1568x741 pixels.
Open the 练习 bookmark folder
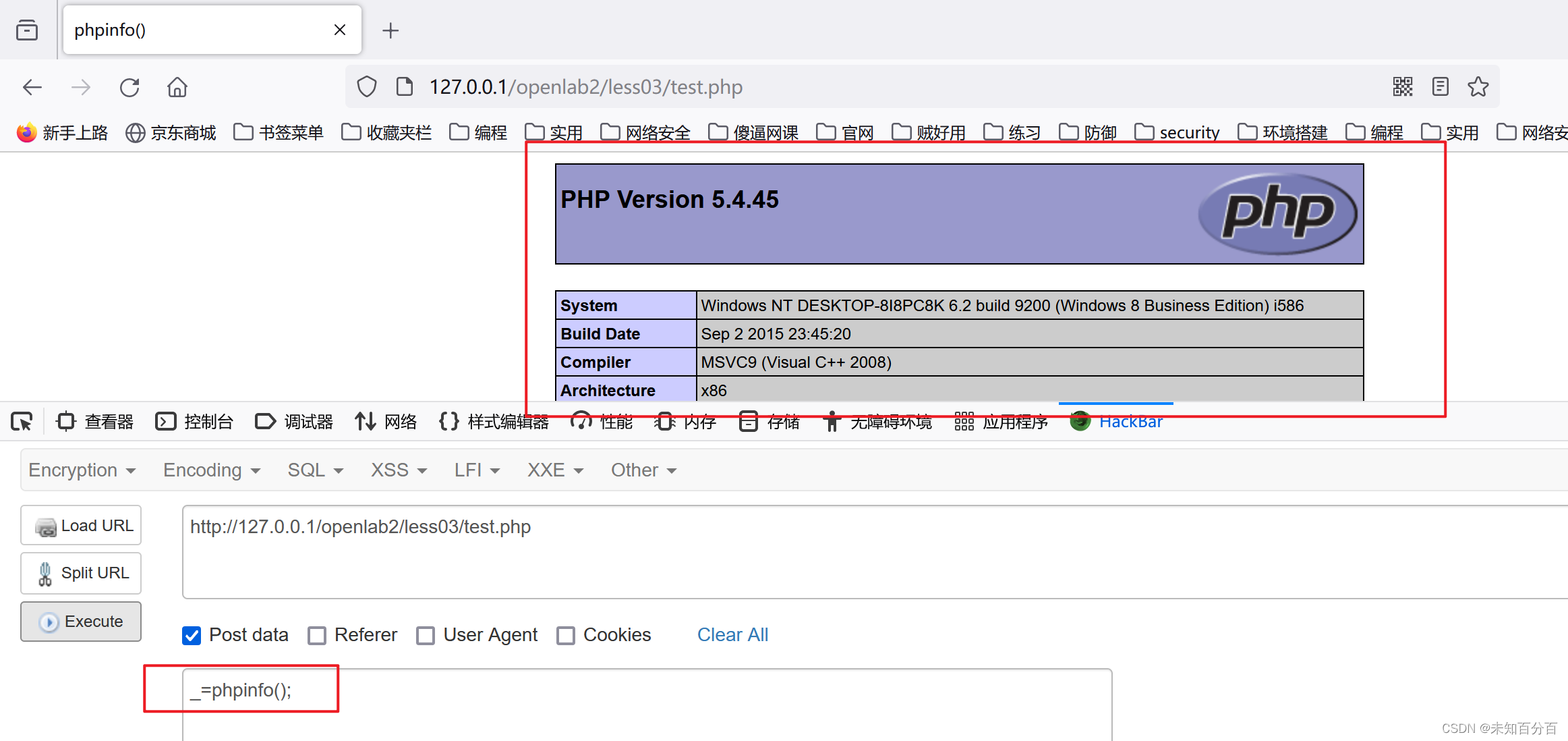point(1012,132)
